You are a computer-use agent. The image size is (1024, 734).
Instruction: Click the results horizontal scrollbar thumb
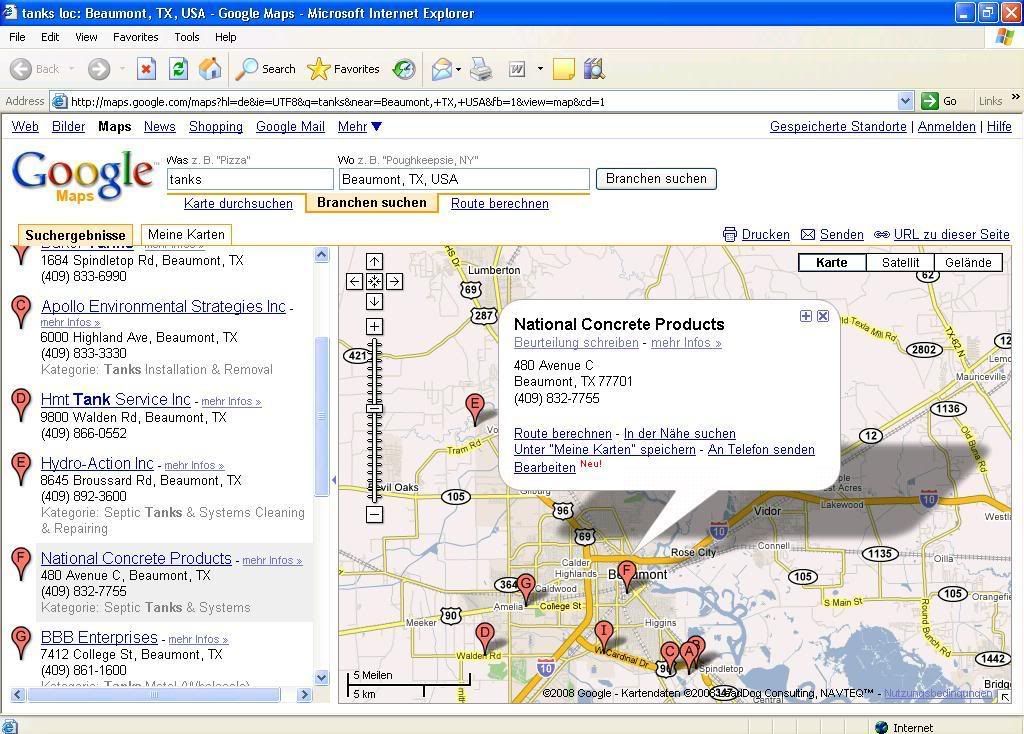pos(154,695)
